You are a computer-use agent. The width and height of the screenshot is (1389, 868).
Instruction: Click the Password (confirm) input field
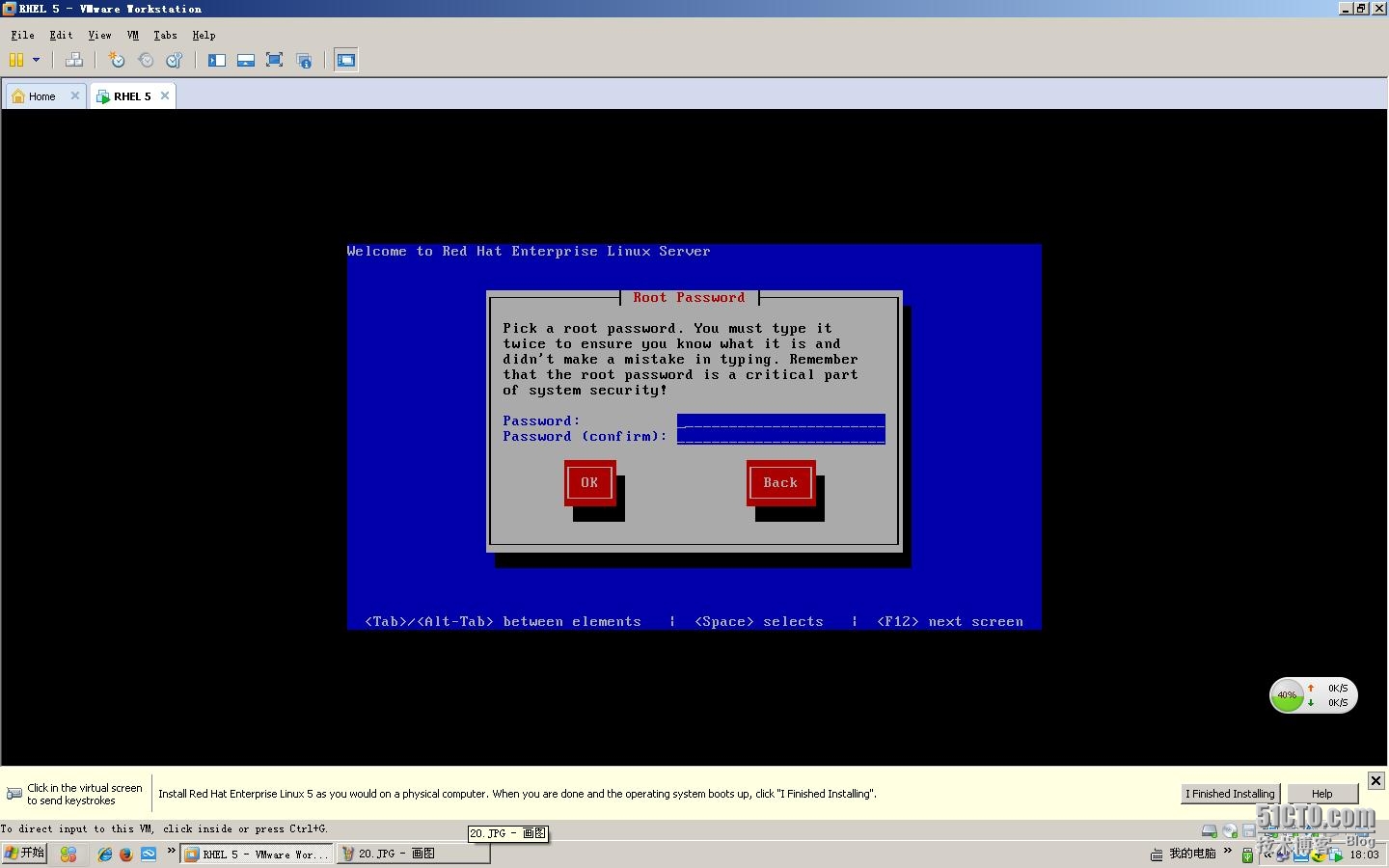coord(780,437)
